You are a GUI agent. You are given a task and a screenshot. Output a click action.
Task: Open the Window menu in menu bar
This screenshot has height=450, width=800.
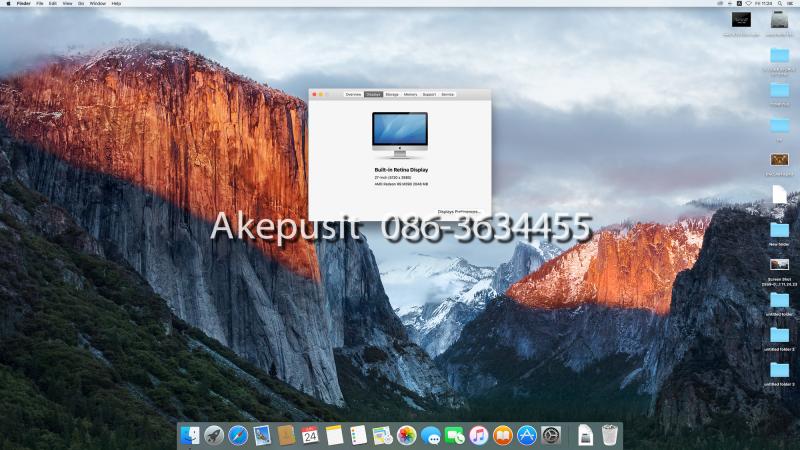97,4
